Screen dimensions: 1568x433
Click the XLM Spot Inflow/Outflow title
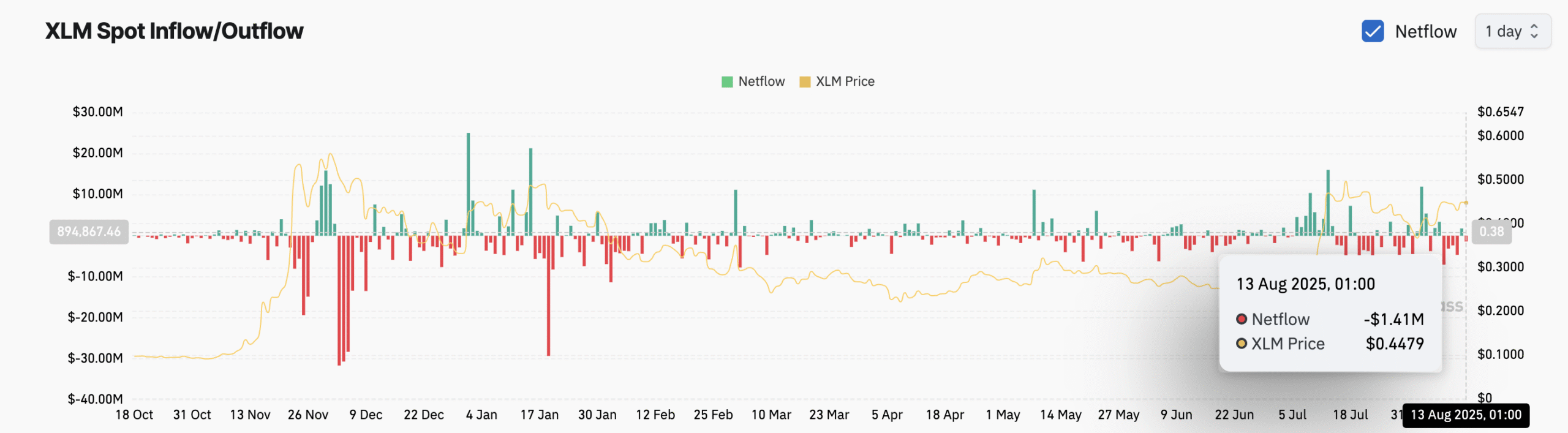174,31
